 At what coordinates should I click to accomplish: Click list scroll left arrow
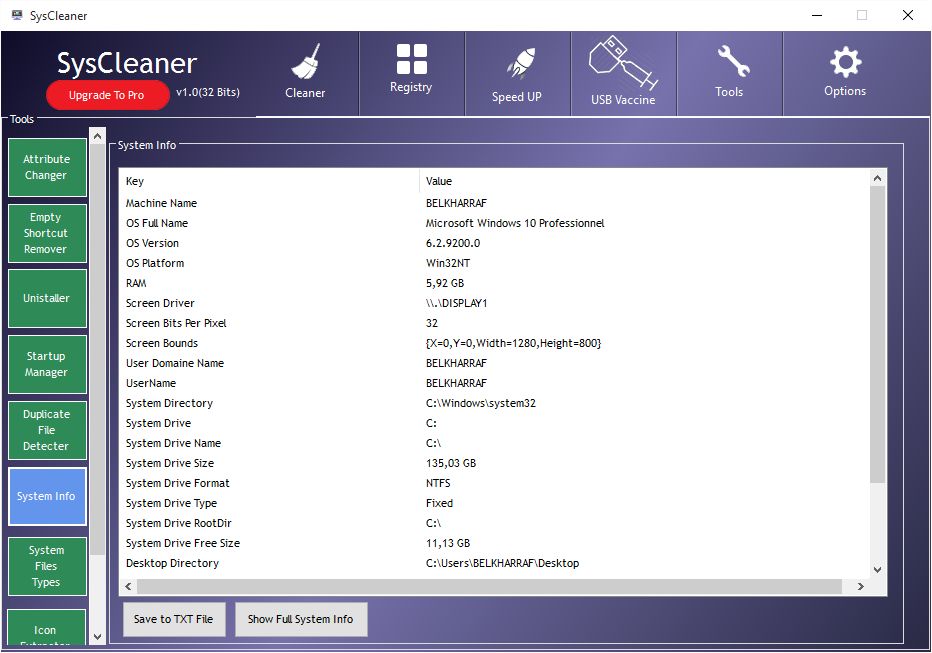128,586
